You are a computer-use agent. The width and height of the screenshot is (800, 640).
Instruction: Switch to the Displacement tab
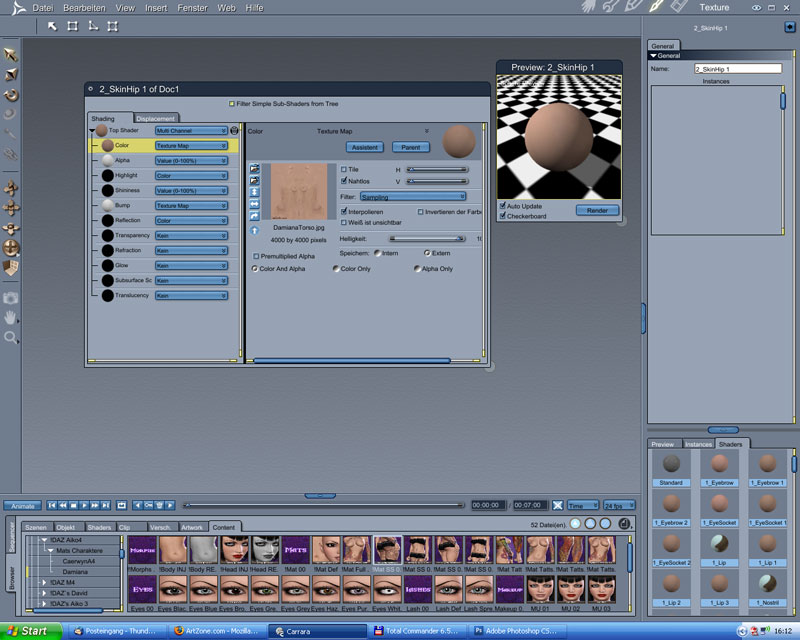pos(156,118)
